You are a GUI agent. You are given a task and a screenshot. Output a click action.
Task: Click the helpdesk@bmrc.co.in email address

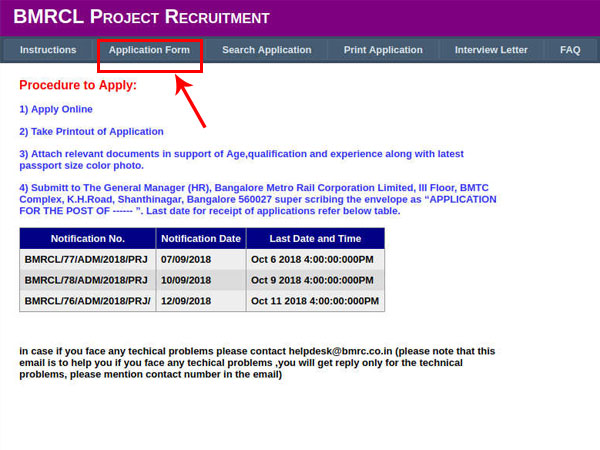[x=340, y=351]
